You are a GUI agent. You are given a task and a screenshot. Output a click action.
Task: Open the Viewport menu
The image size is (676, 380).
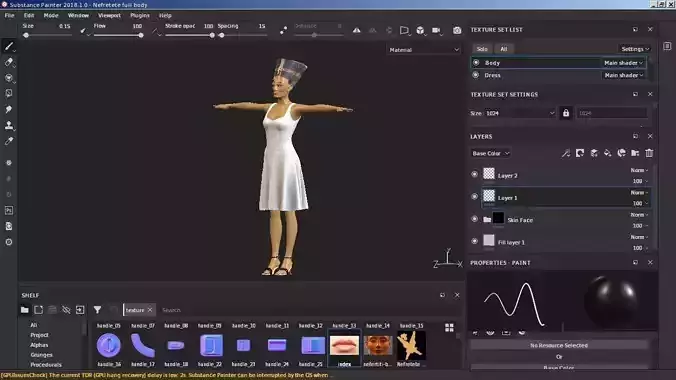click(110, 16)
